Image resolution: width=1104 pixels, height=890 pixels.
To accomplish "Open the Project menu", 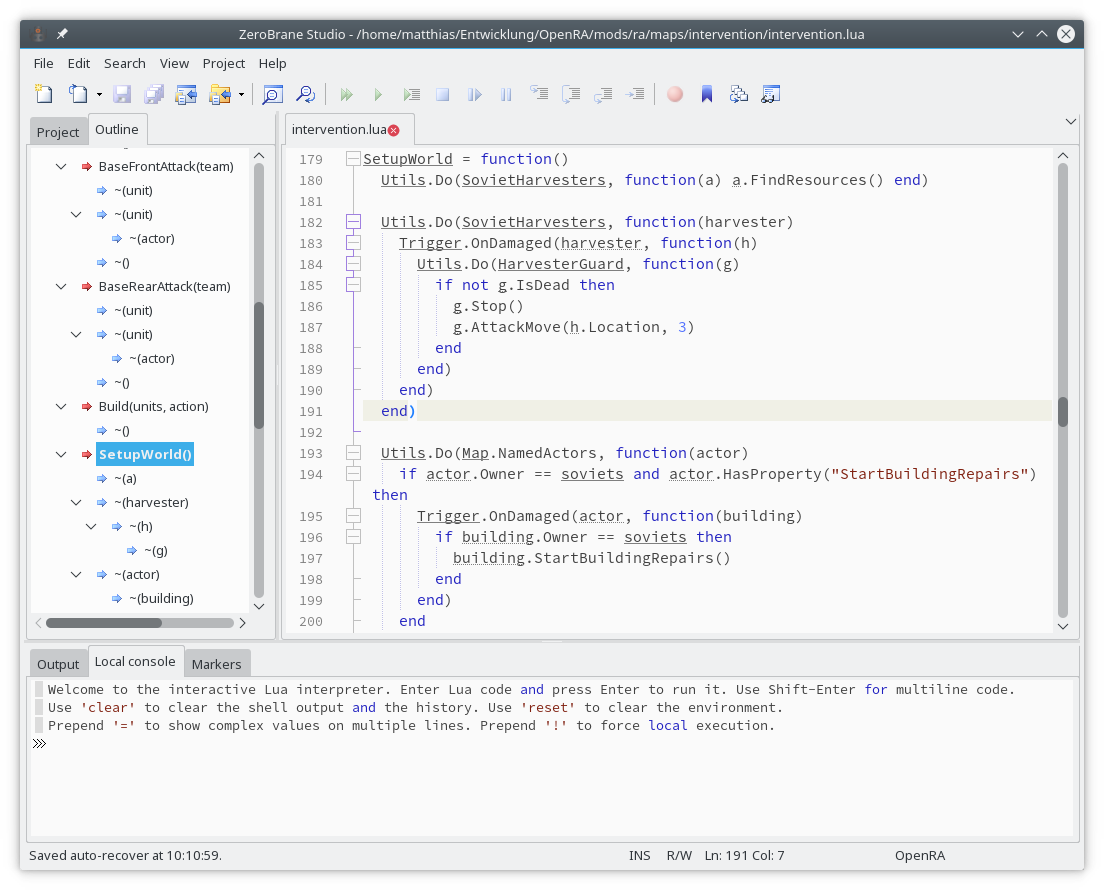I will [223, 63].
